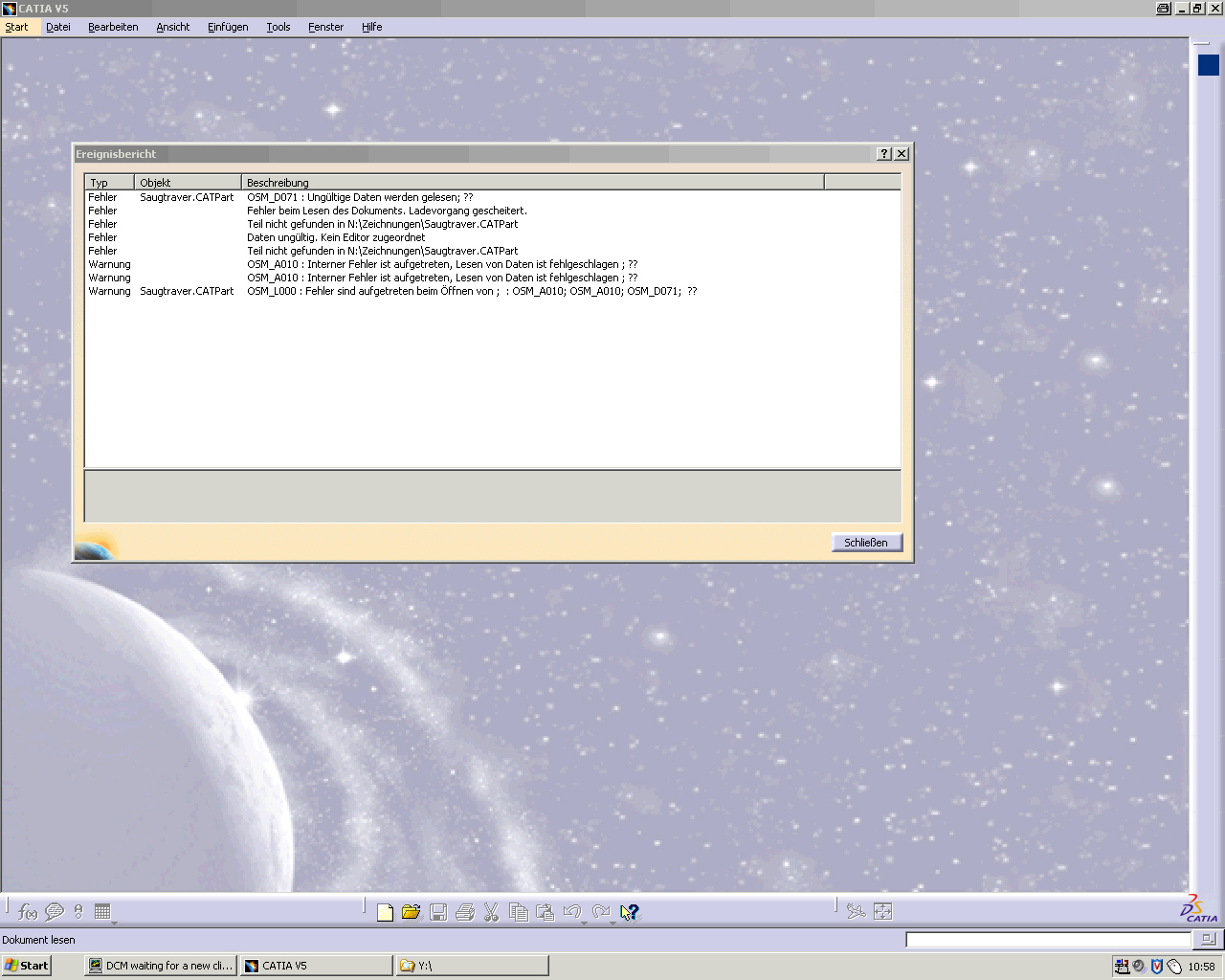Open the Bearbeiten menu

pyautogui.click(x=113, y=27)
